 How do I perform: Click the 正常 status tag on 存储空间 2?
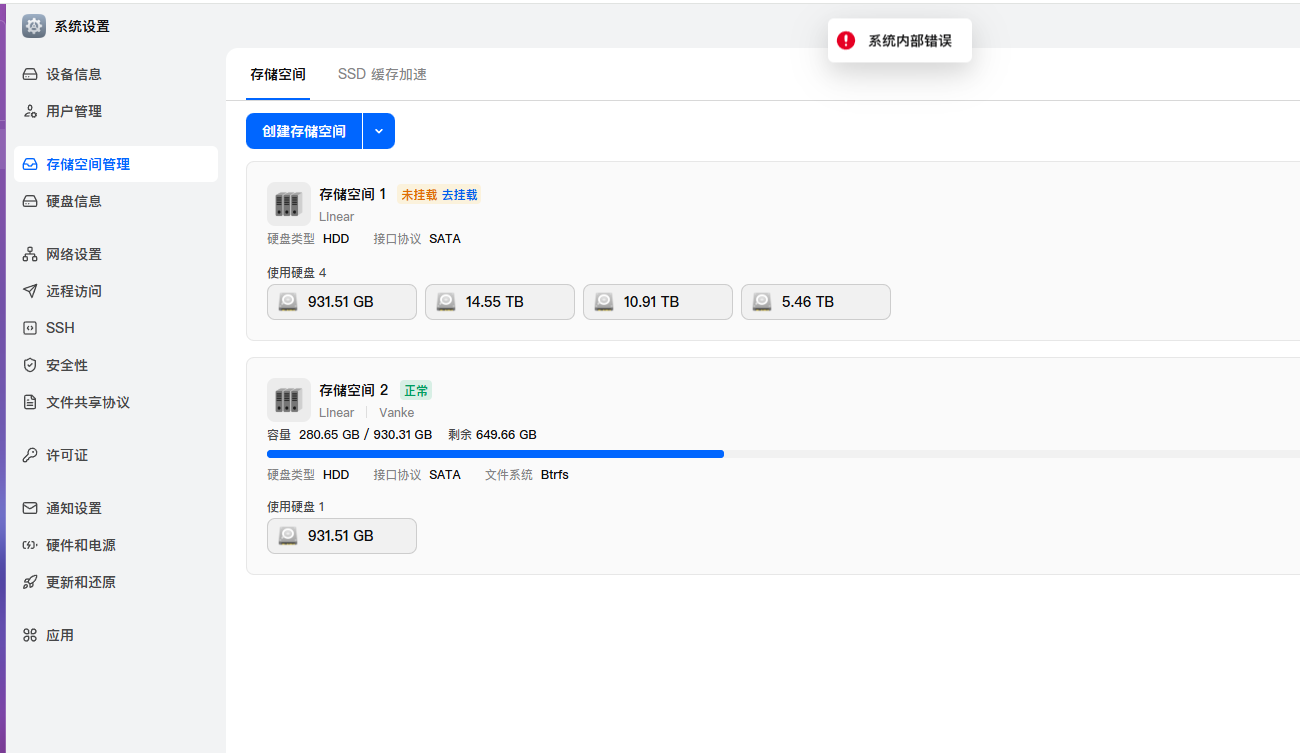[x=416, y=391]
